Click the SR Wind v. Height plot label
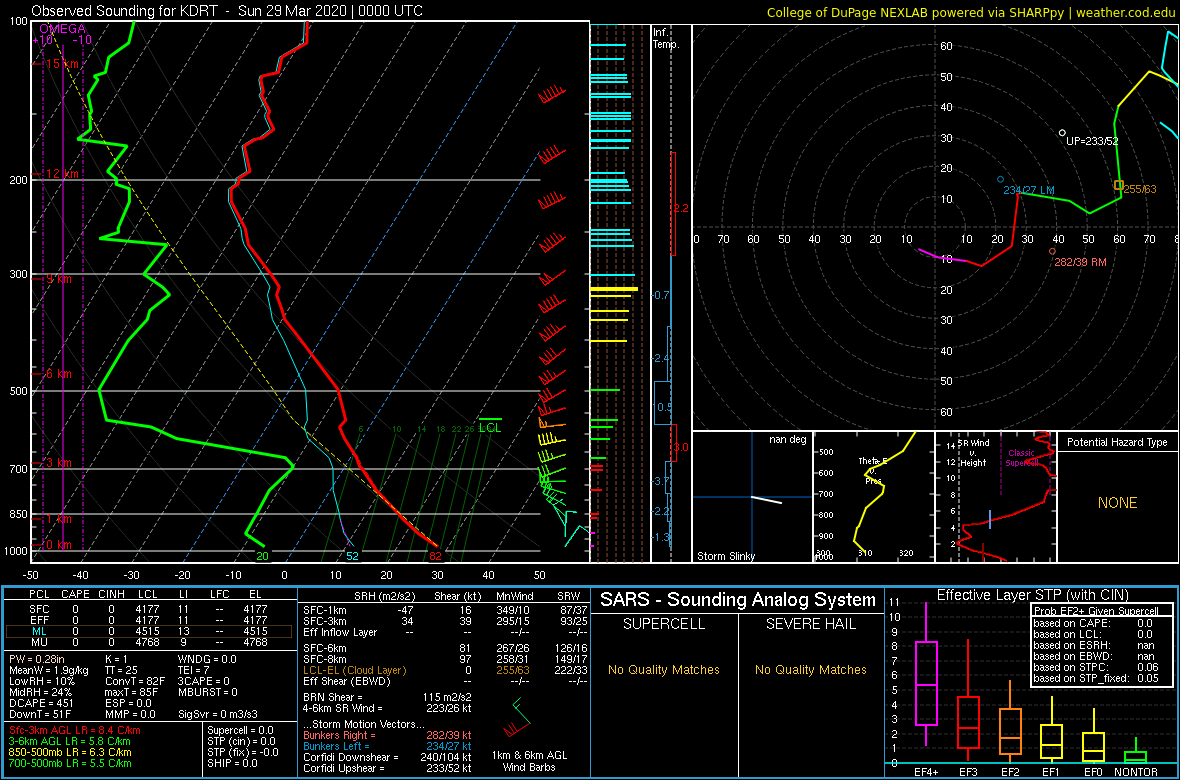 (974, 454)
